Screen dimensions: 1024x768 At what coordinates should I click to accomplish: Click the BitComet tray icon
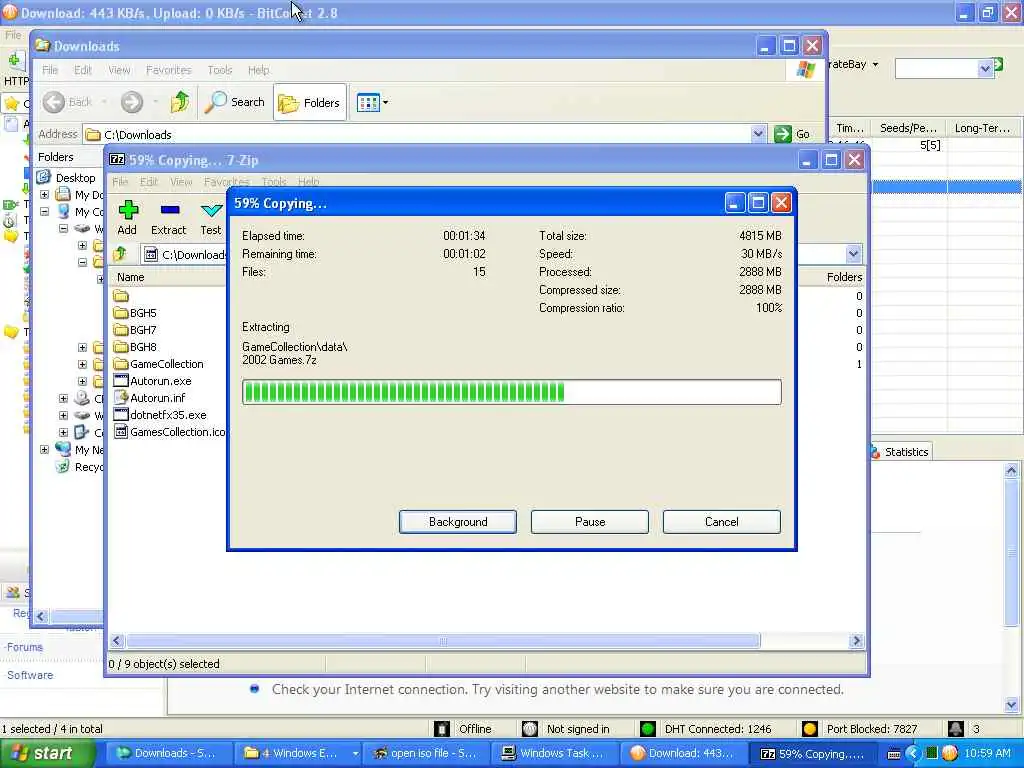(950, 754)
